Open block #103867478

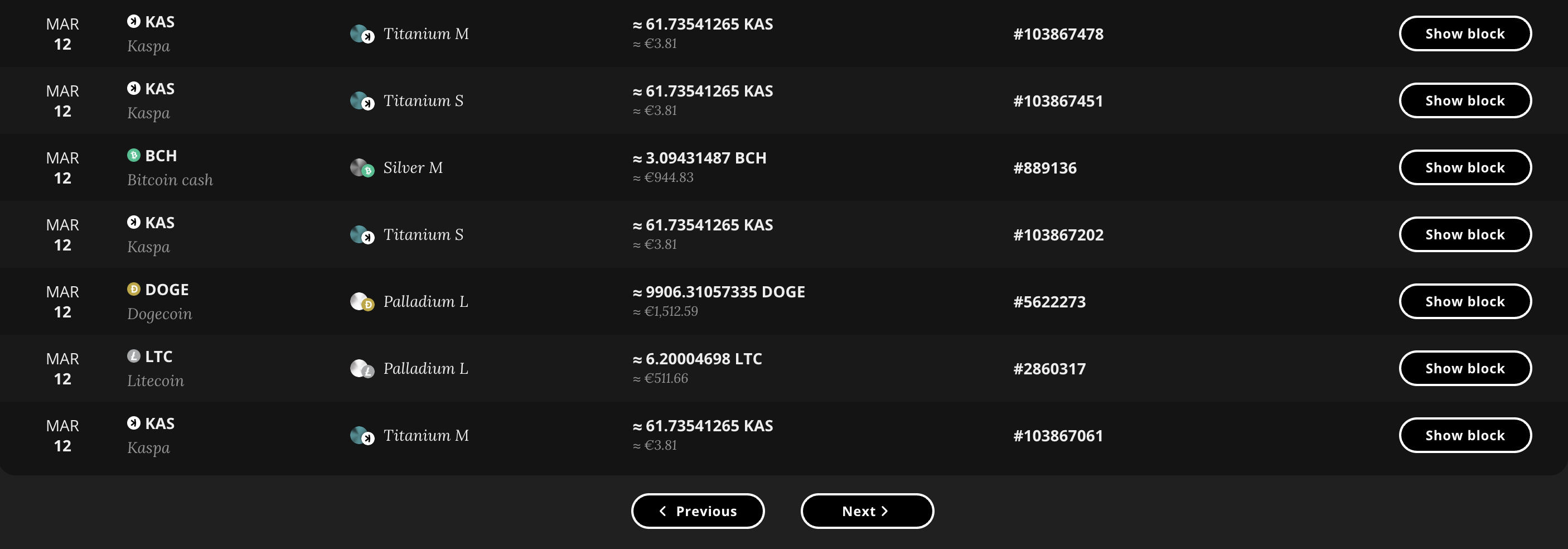pyautogui.click(x=1058, y=34)
